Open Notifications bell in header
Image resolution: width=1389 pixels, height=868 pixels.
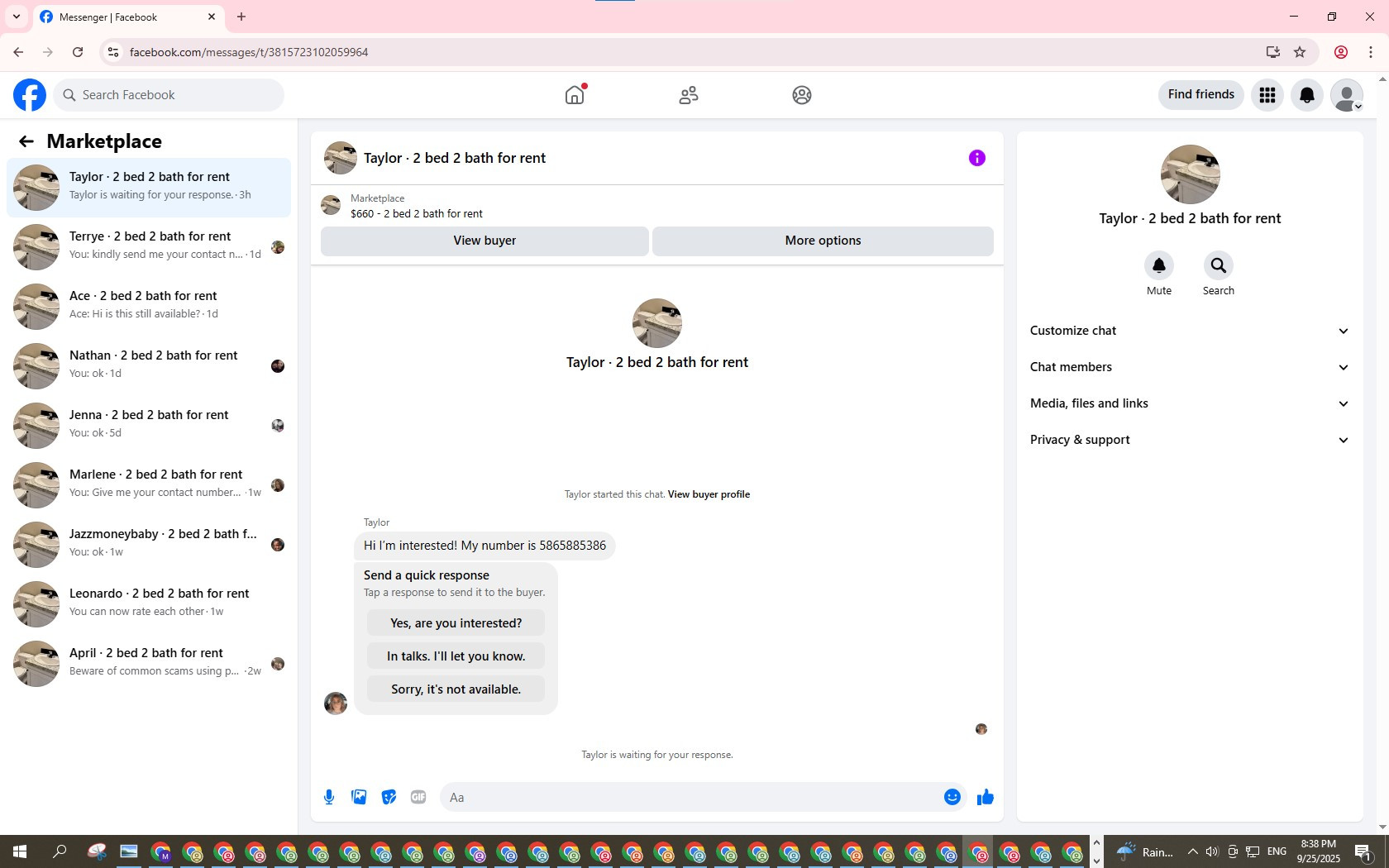pos(1307,95)
